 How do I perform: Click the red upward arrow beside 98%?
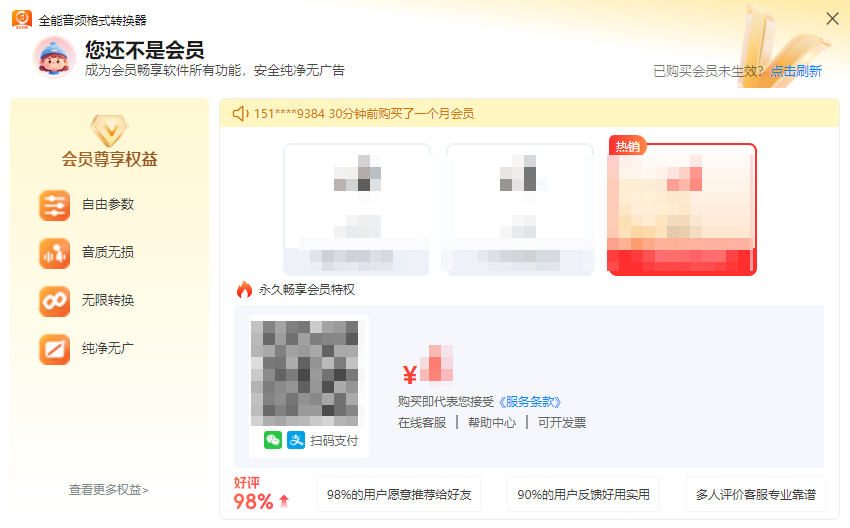click(284, 501)
